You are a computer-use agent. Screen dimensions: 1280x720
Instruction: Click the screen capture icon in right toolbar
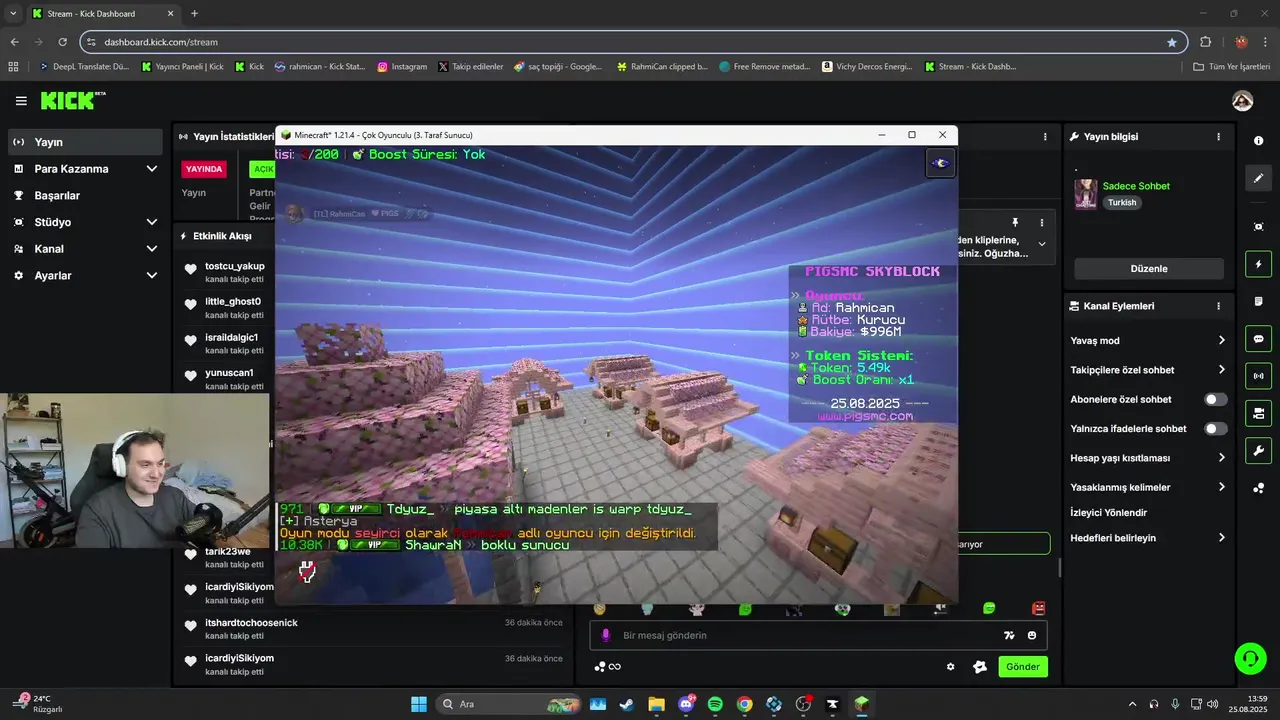pyautogui.click(x=1258, y=227)
